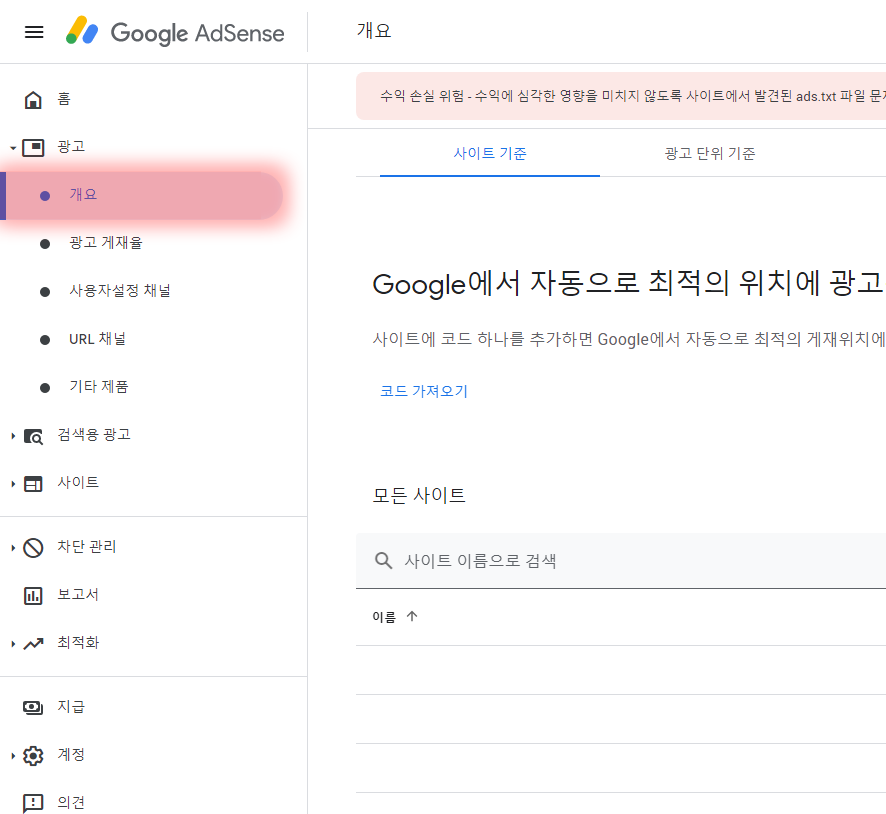This screenshot has width=886, height=814.
Task: Open URL 채널 in the sidebar
Action: [x=97, y=339]
